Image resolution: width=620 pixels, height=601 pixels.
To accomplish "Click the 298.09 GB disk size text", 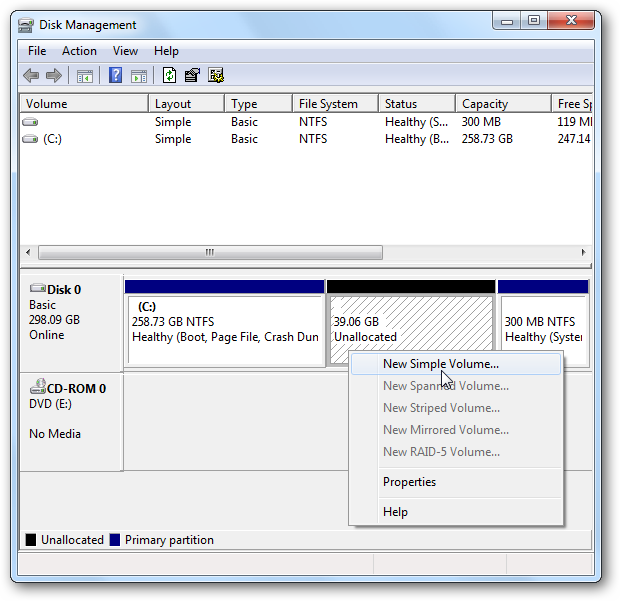I will point(55,320).
